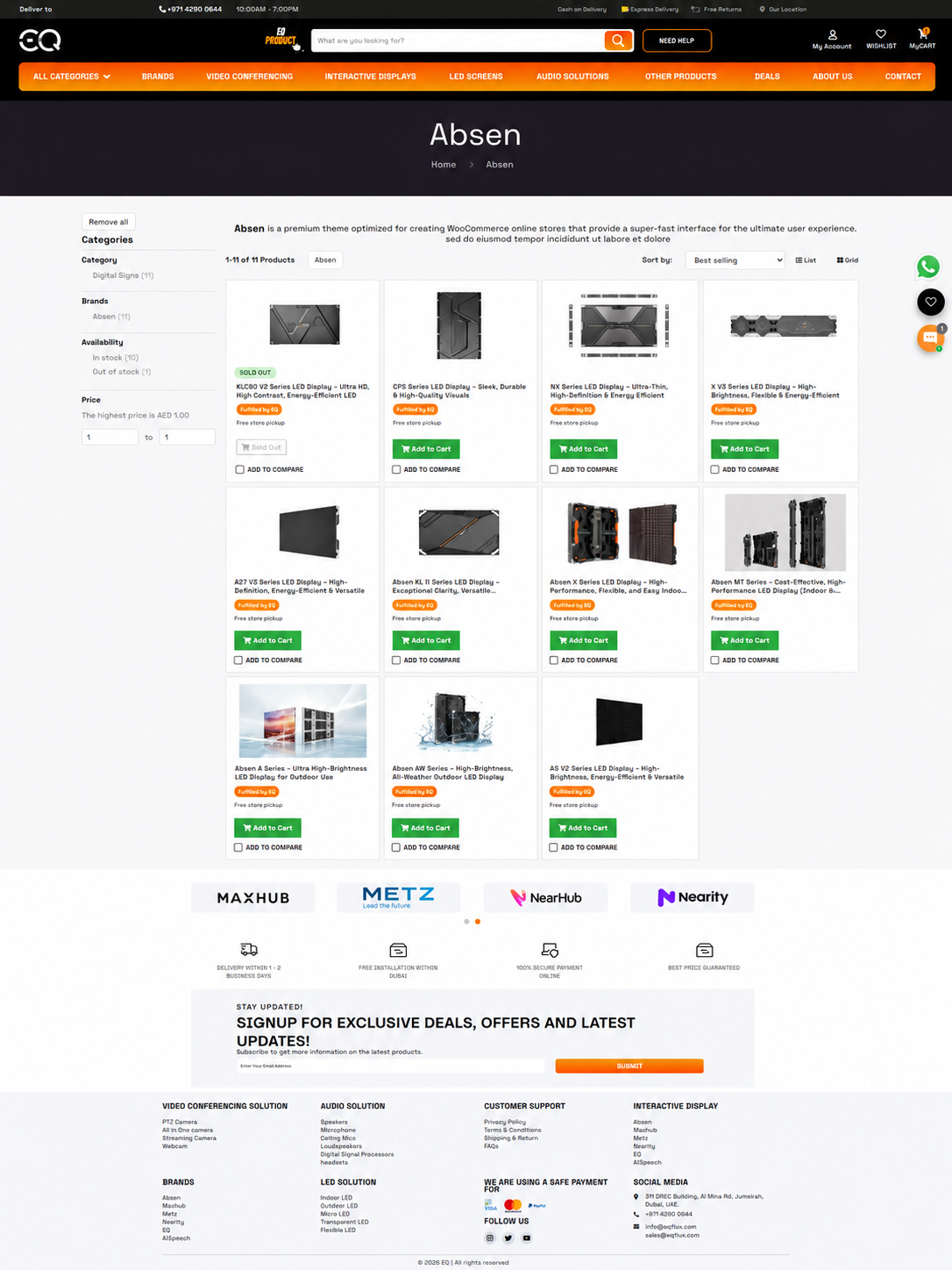
Task: Open the orange live chat bubble
Action: [x=930, y=338]
